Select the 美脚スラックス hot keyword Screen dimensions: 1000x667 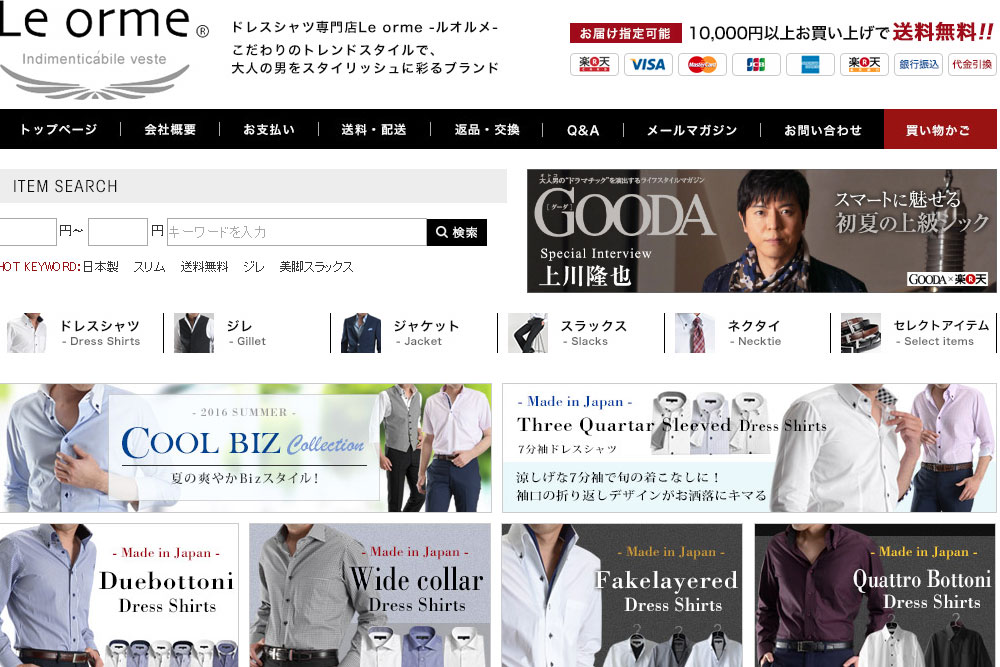point(316,267)
